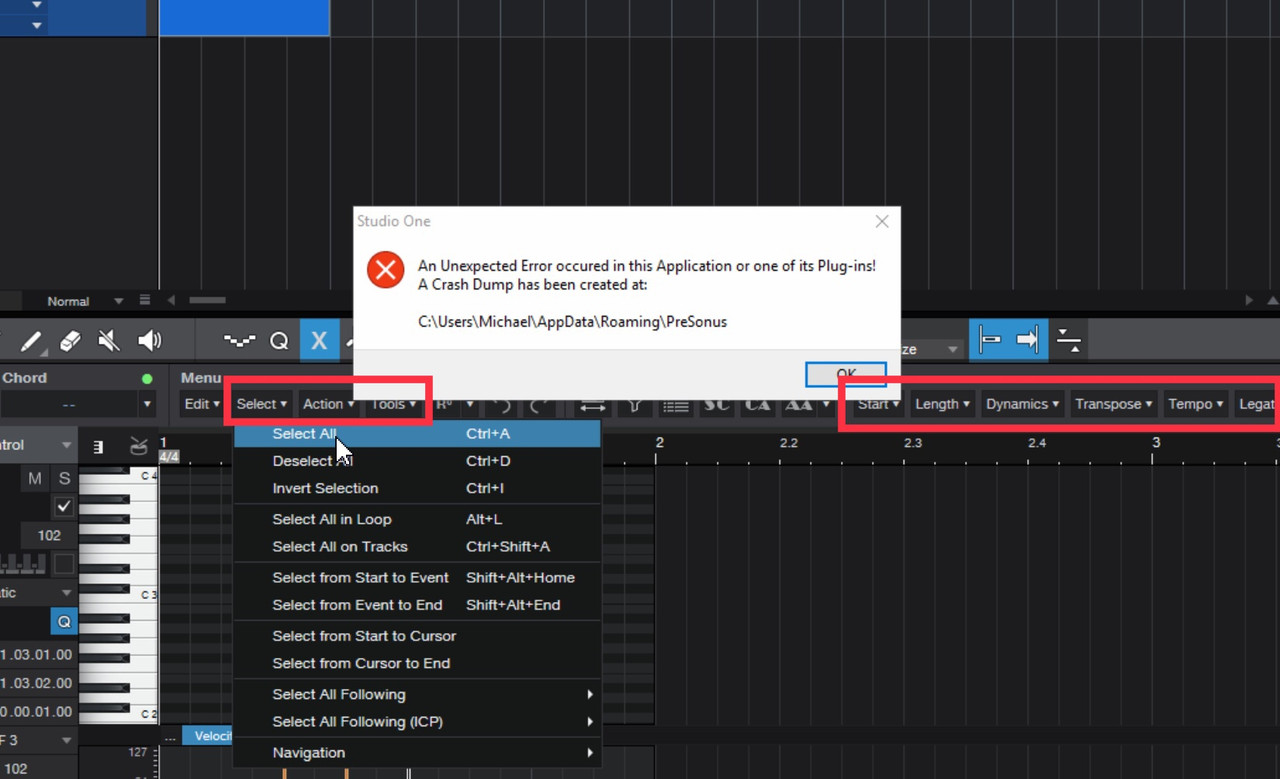
Task: Choose Select from Start to Event
Action: tap(417, 577)
